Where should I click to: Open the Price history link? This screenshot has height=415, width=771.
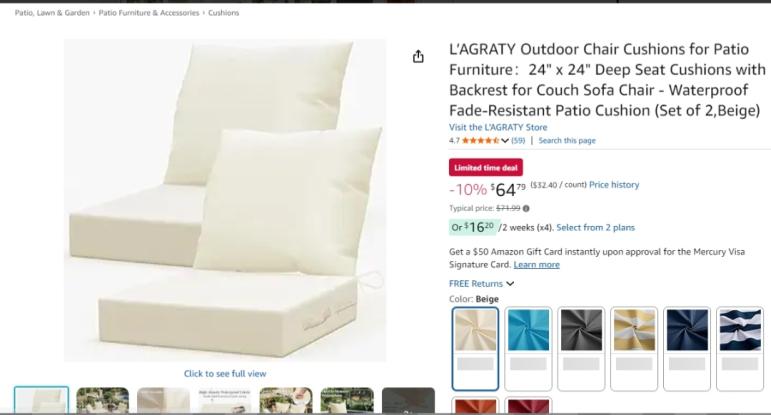click(614, 185)
